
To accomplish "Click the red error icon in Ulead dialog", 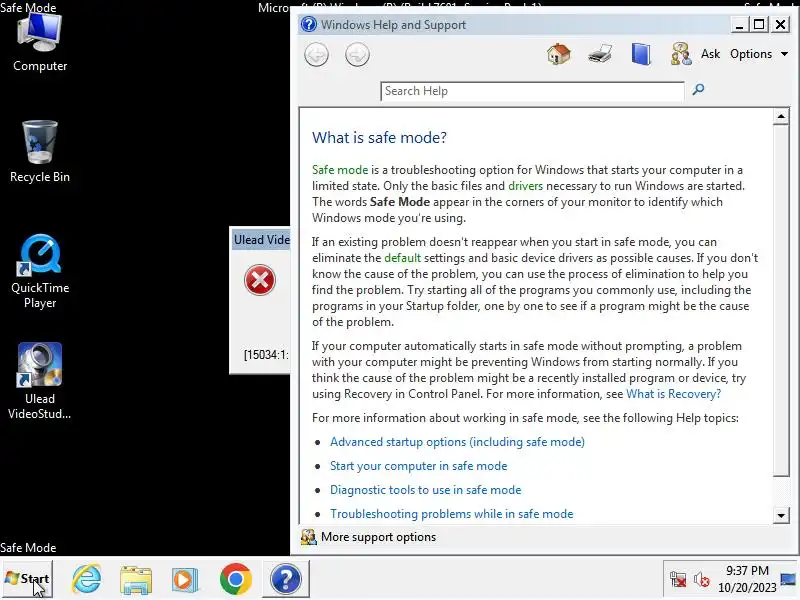I will tap(260, 280).
